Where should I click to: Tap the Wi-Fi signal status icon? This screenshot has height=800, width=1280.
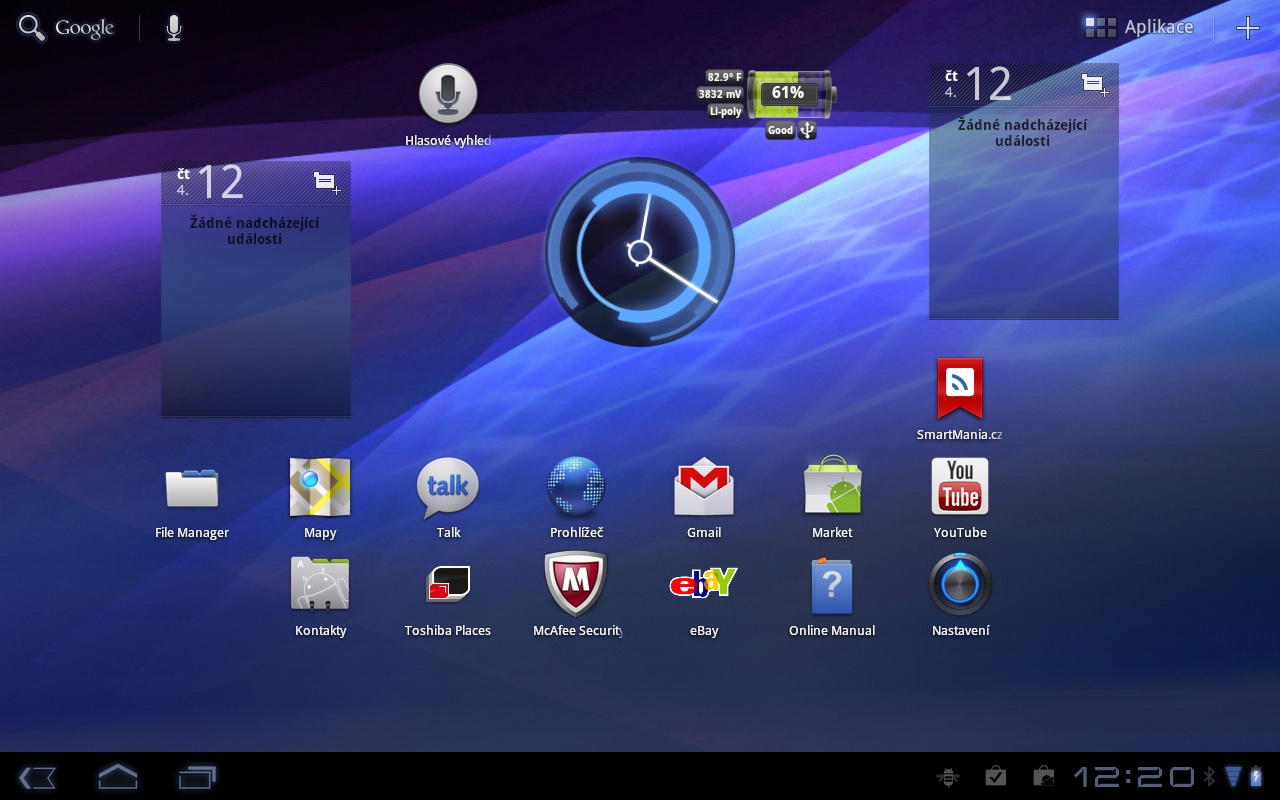pos(1232,776)
